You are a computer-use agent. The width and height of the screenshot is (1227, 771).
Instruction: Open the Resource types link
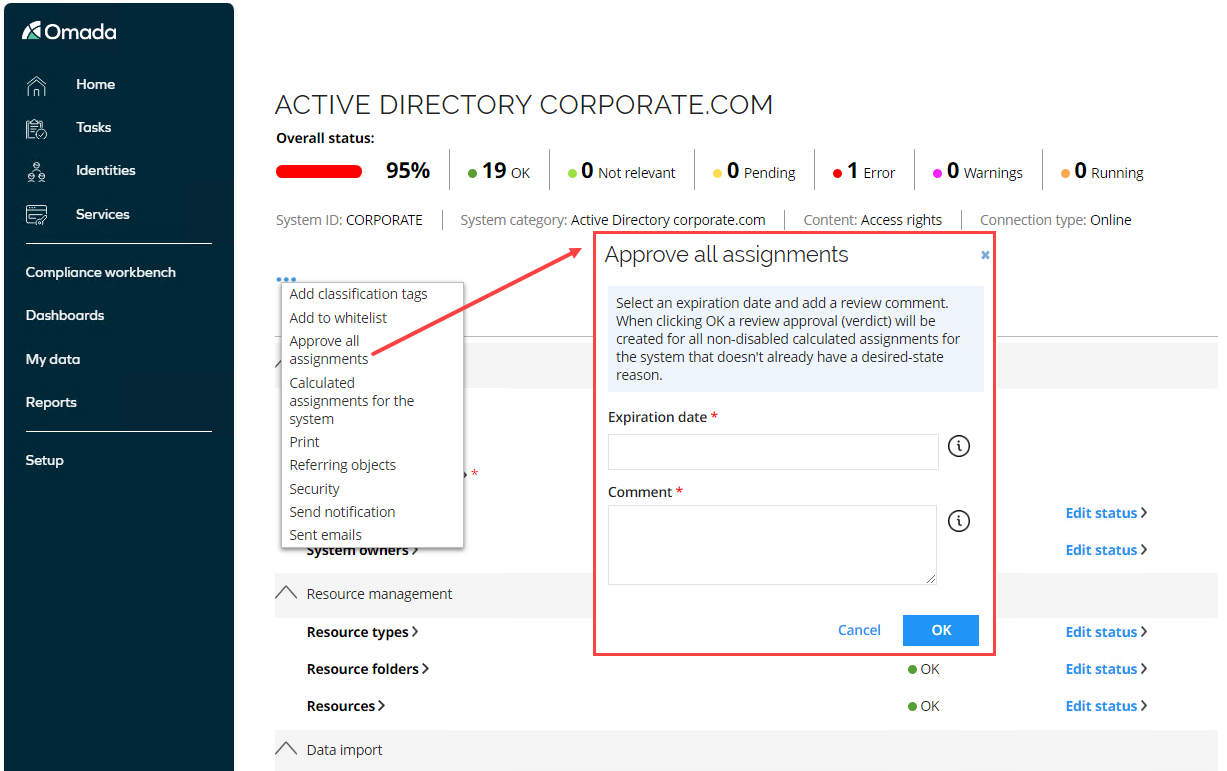pyautogui.click(x=362, y=632)
